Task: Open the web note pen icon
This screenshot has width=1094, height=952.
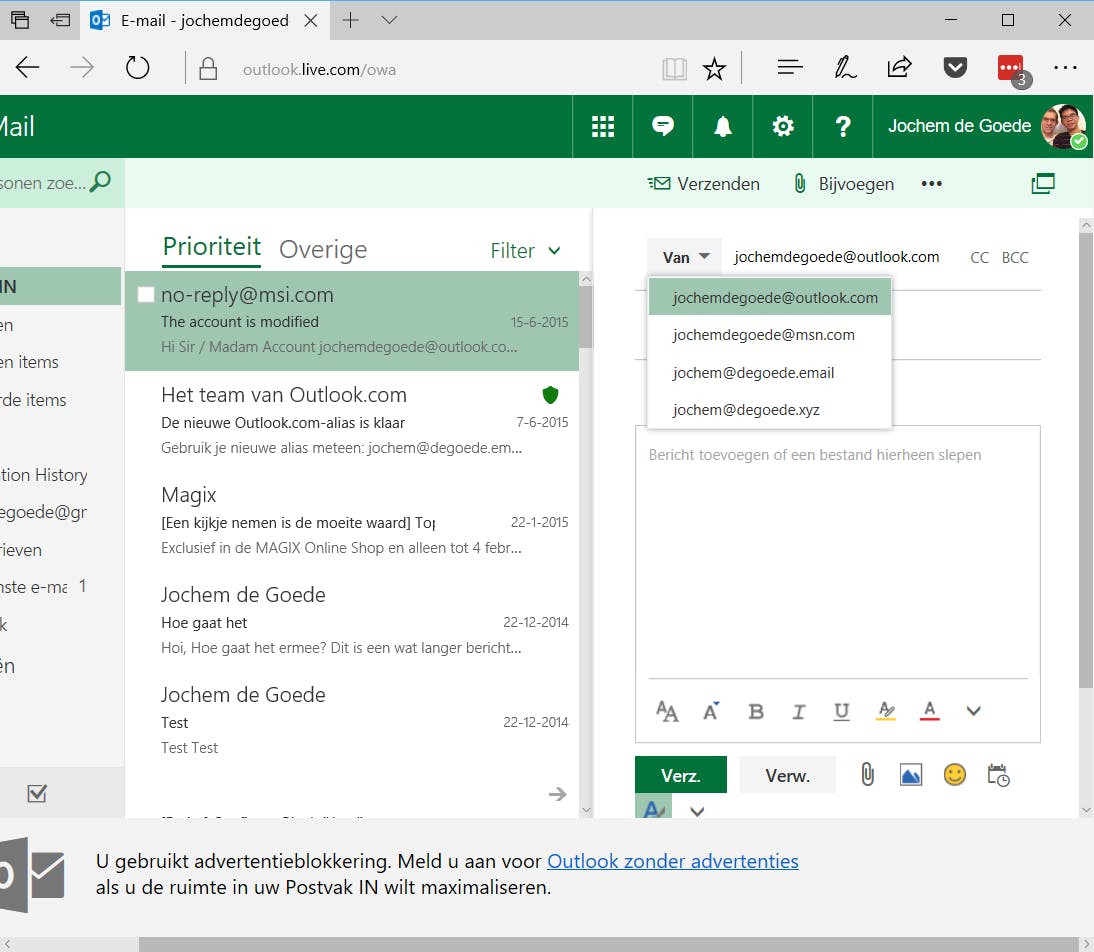Action: (x=845, y=67)
